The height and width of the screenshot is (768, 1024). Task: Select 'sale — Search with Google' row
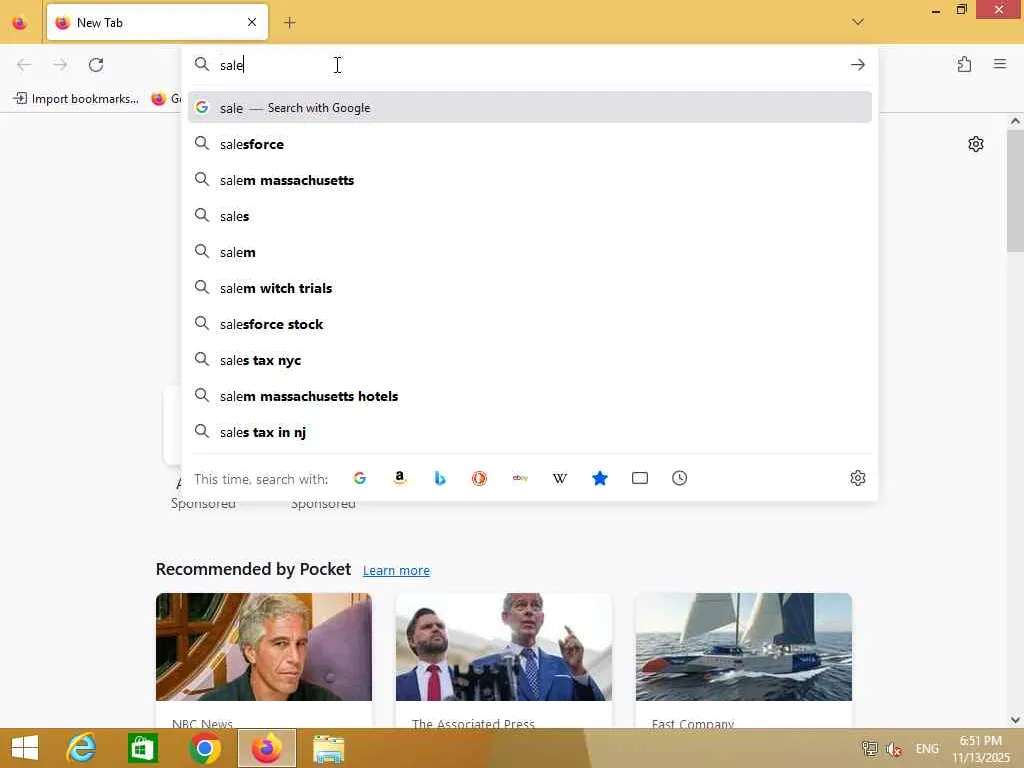pos(530,108)
